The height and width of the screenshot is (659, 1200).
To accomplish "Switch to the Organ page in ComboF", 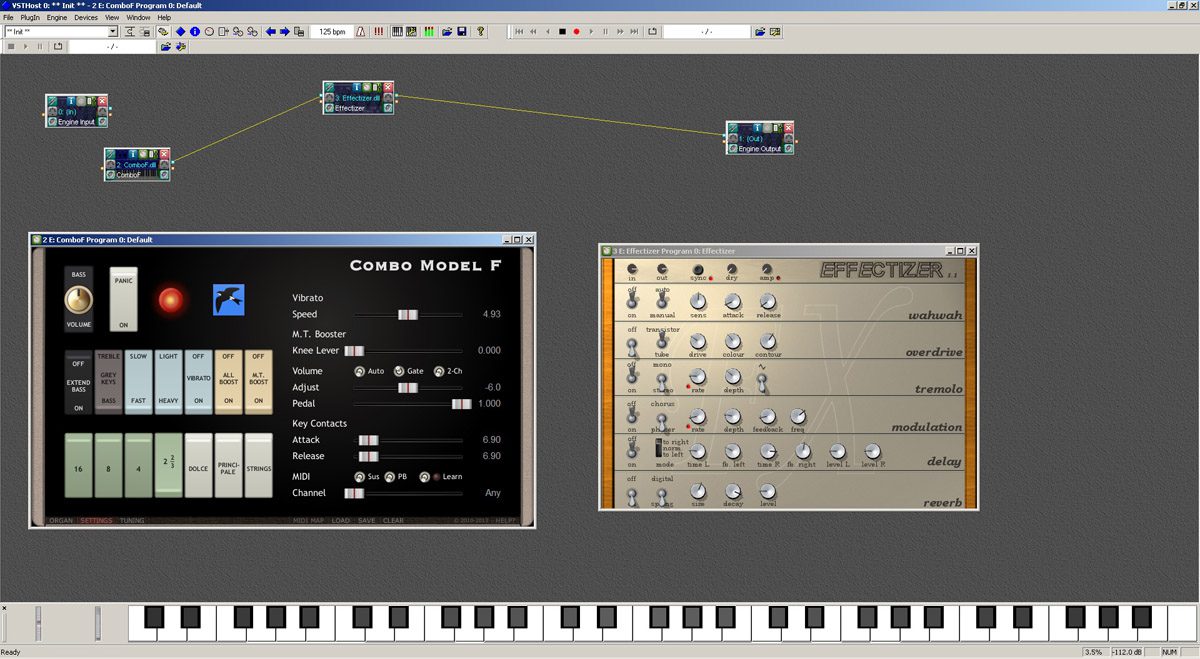I will point(61,520).
